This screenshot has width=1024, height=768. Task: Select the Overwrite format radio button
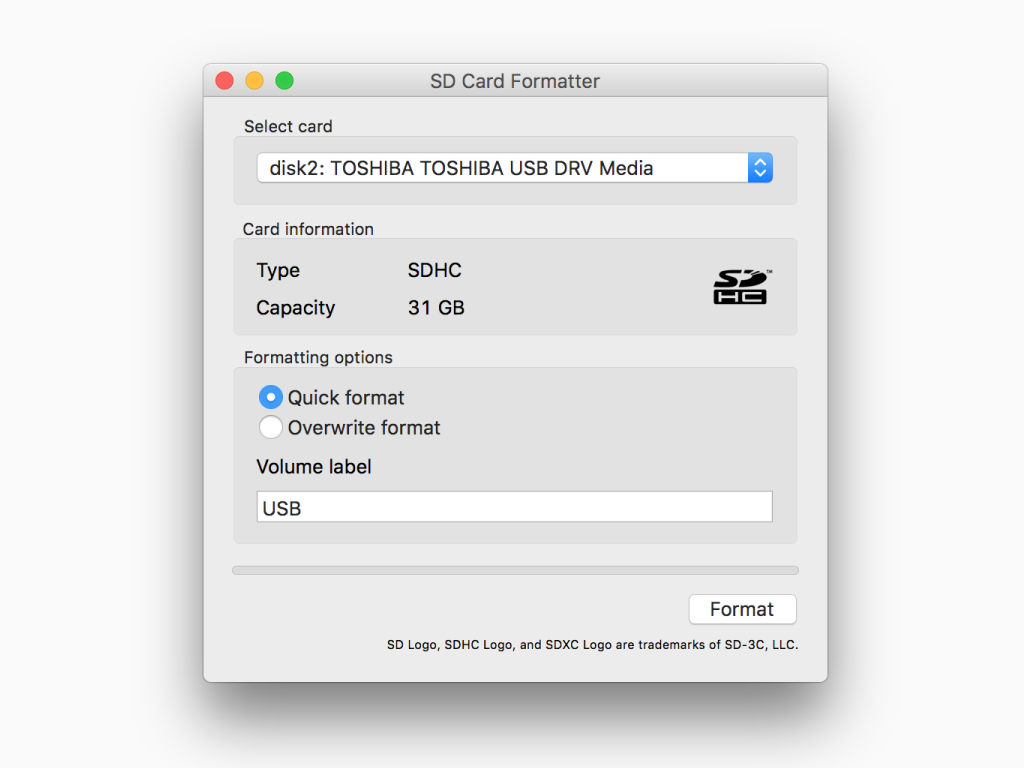270,427
